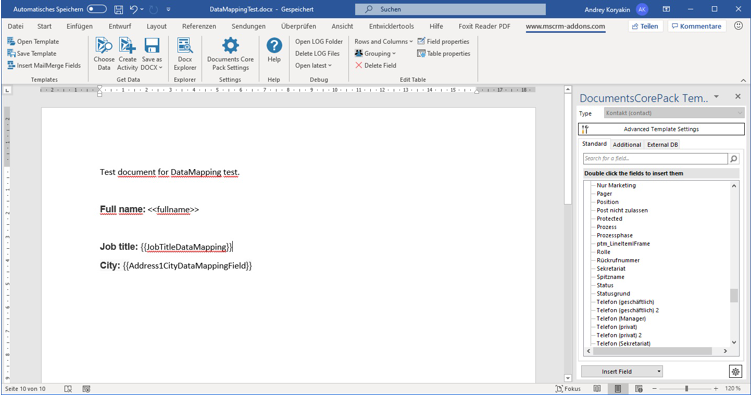Click the gear icon beside Insert Field
Viewport: 751px width, 397px height.
click(736, 371)
